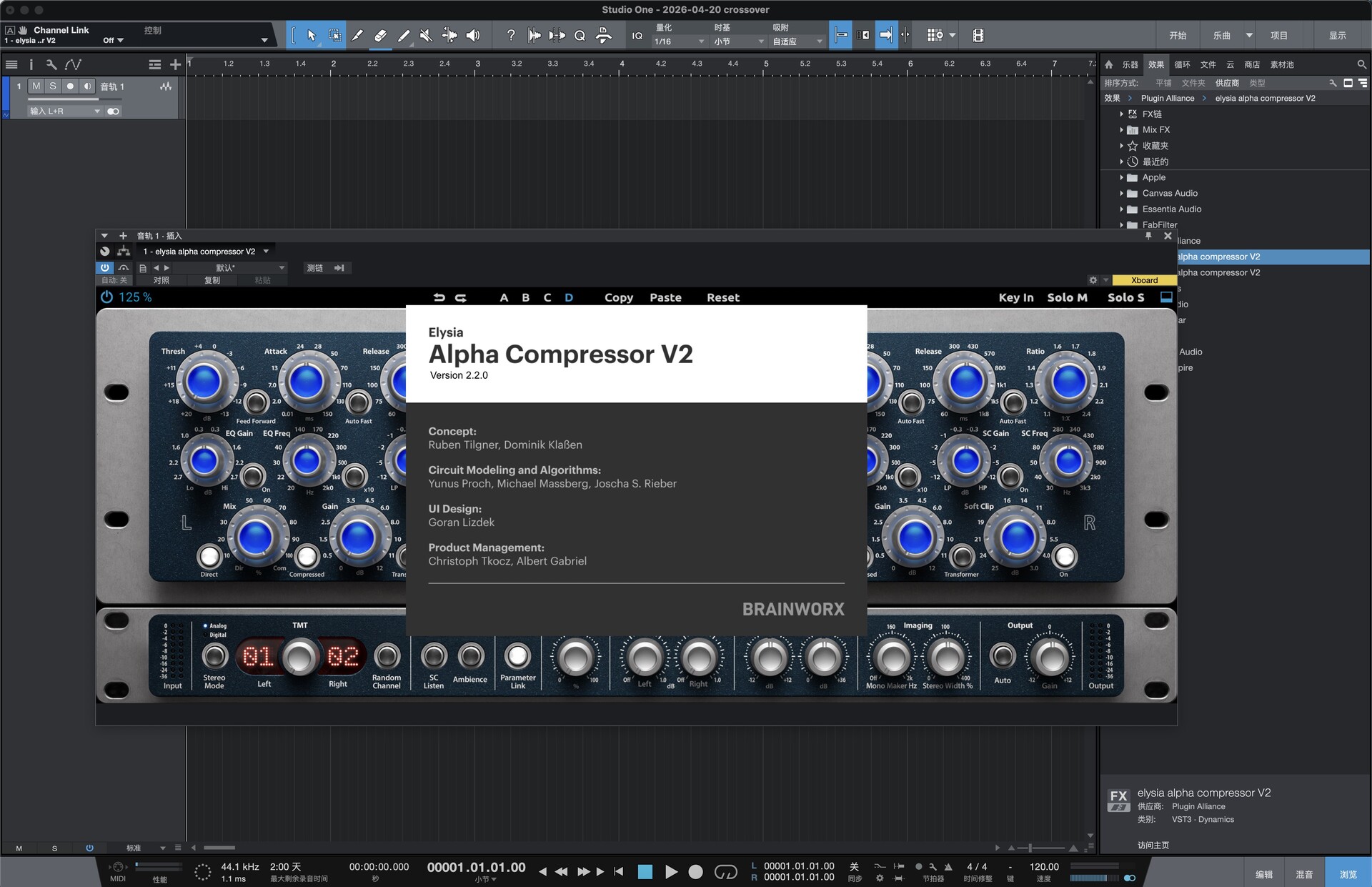Select the Arrow tool
This screenshot has width=1372, height=887.
311,35
